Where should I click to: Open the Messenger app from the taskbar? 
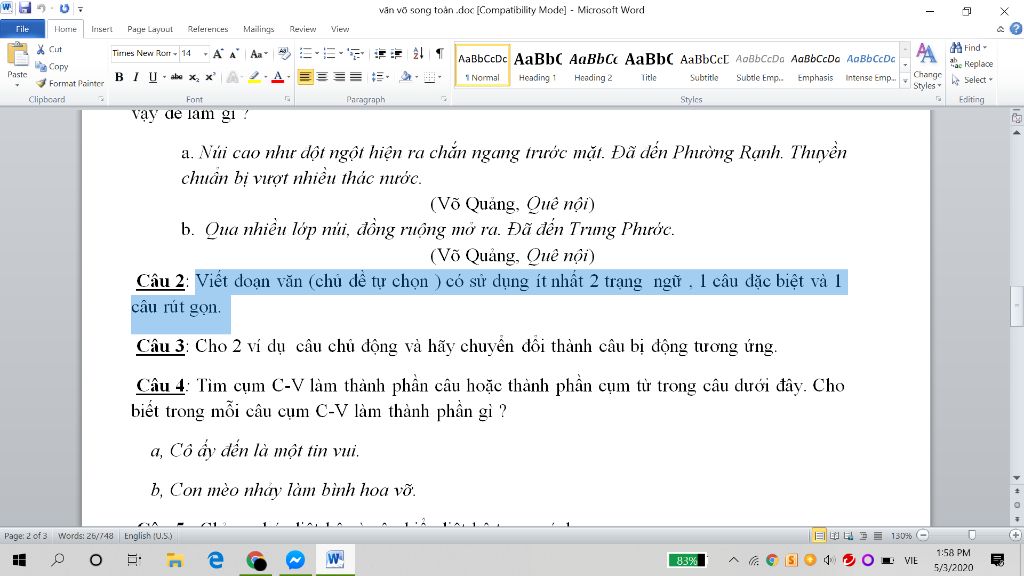pyautogui.click(x=295, y=560)
